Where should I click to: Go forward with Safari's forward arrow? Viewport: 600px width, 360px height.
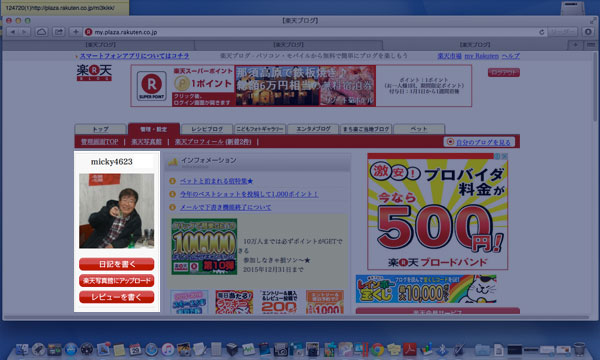click(x=24, y=32)
